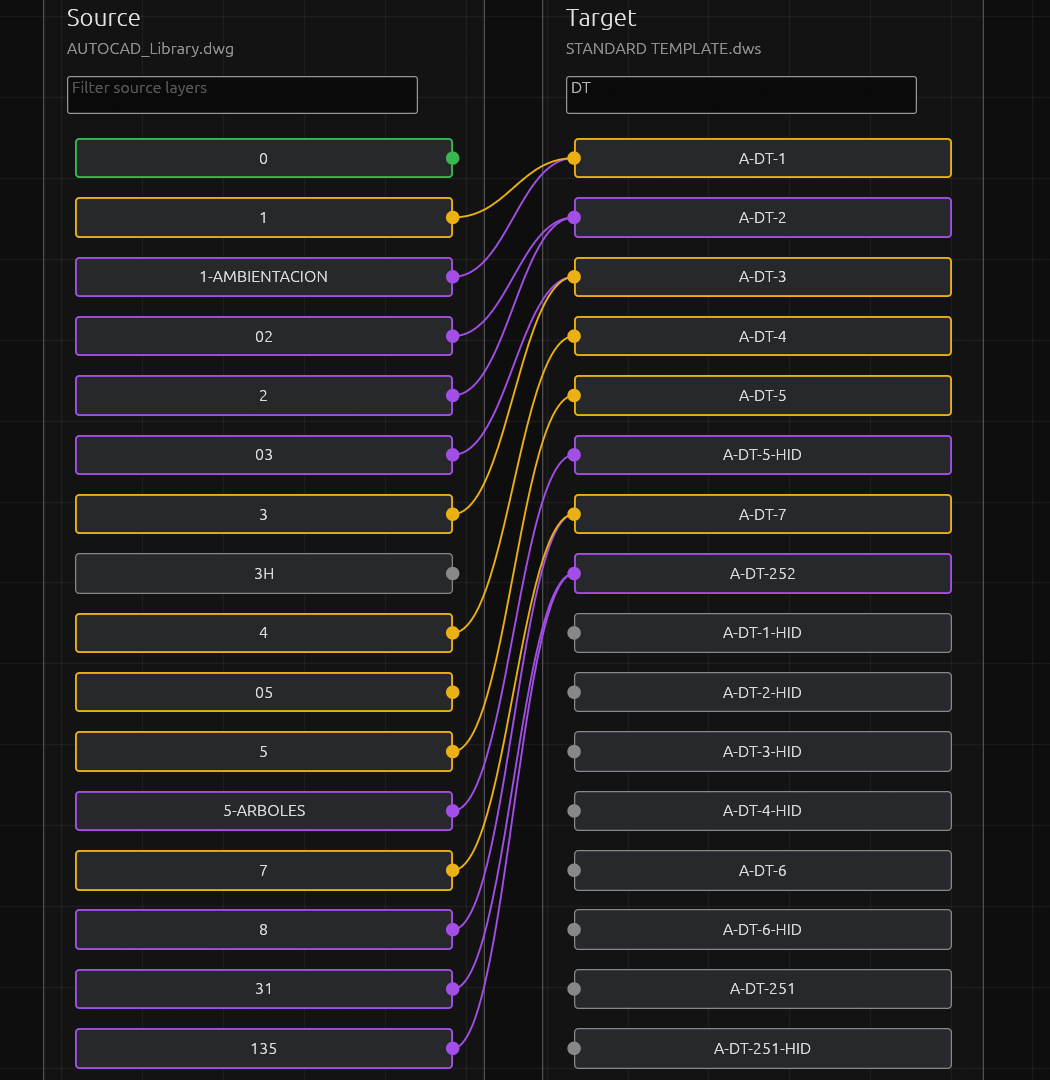Click purple output port of 1-AMBIENTACION
Viewport: 1050px width, 1080px height.
(453, 277)
